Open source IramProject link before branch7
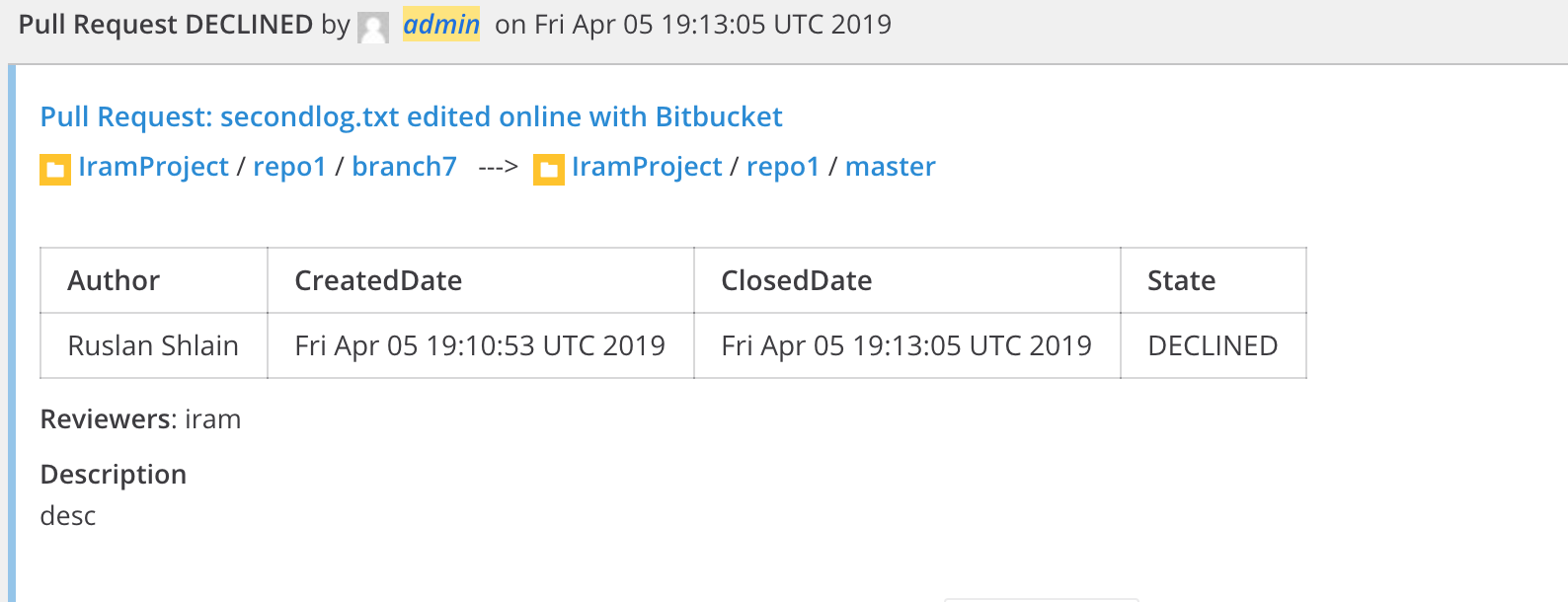The width and height of the screenshot is (1568, 602). 153,167
